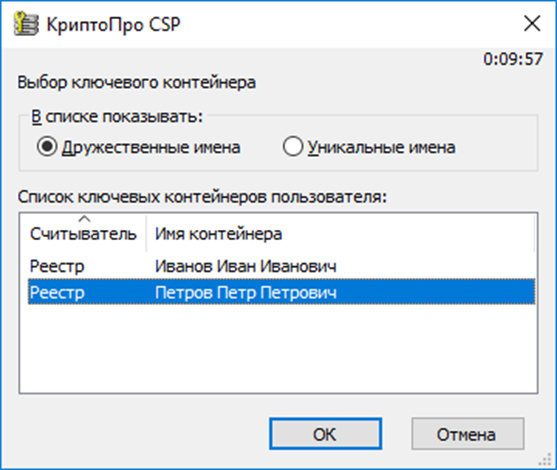Click the Реестр cell in Иванов row
Image resolution: width=557 pixels, height=470 pixels.
[57, 266]
